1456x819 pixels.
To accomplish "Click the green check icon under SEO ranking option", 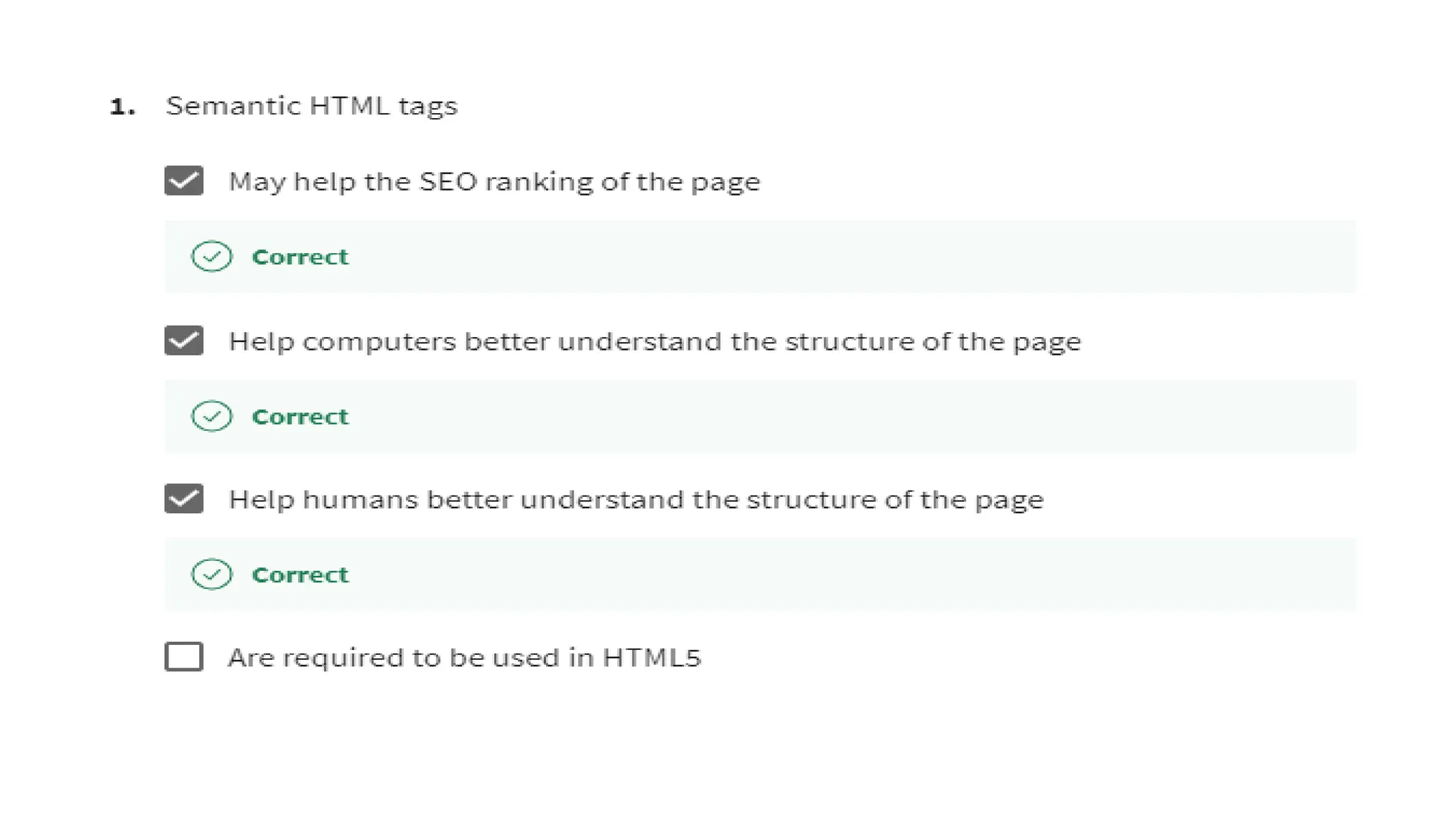I will tap(212, 257).
